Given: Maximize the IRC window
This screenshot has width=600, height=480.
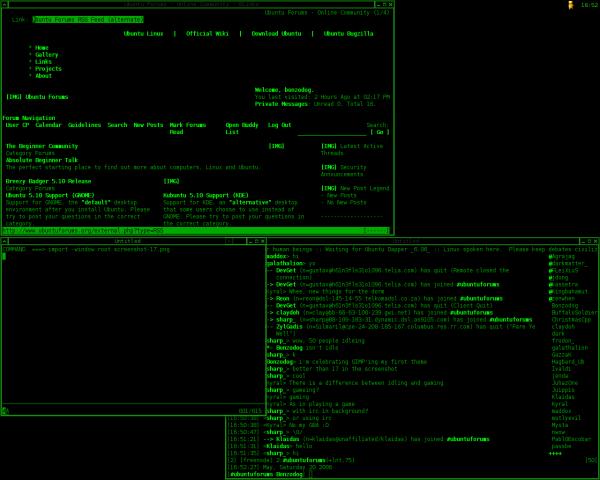Looking at the screenshot, I should [589, 241].
